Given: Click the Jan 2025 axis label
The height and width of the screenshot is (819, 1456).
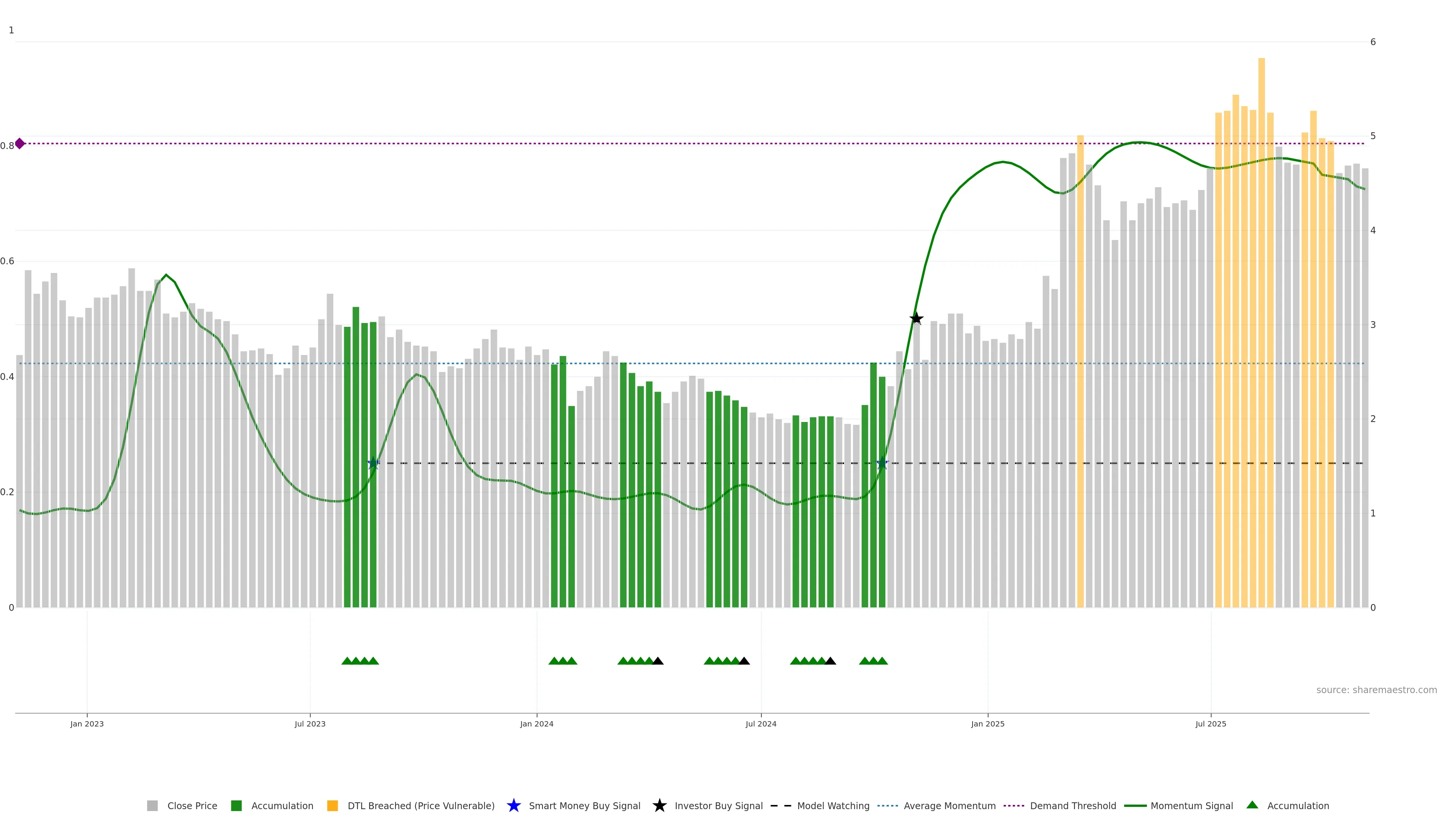Looking at the screenshot, I should [987, 724].
